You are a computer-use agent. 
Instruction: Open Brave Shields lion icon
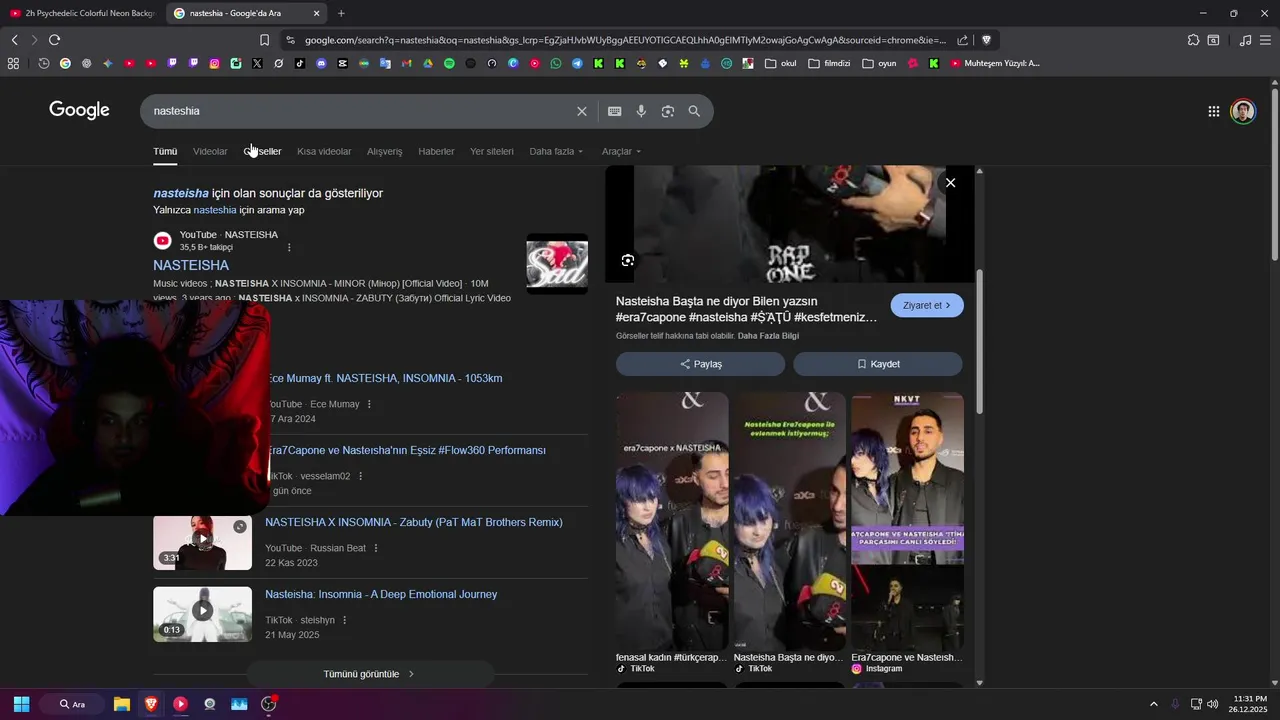point(986,40)
